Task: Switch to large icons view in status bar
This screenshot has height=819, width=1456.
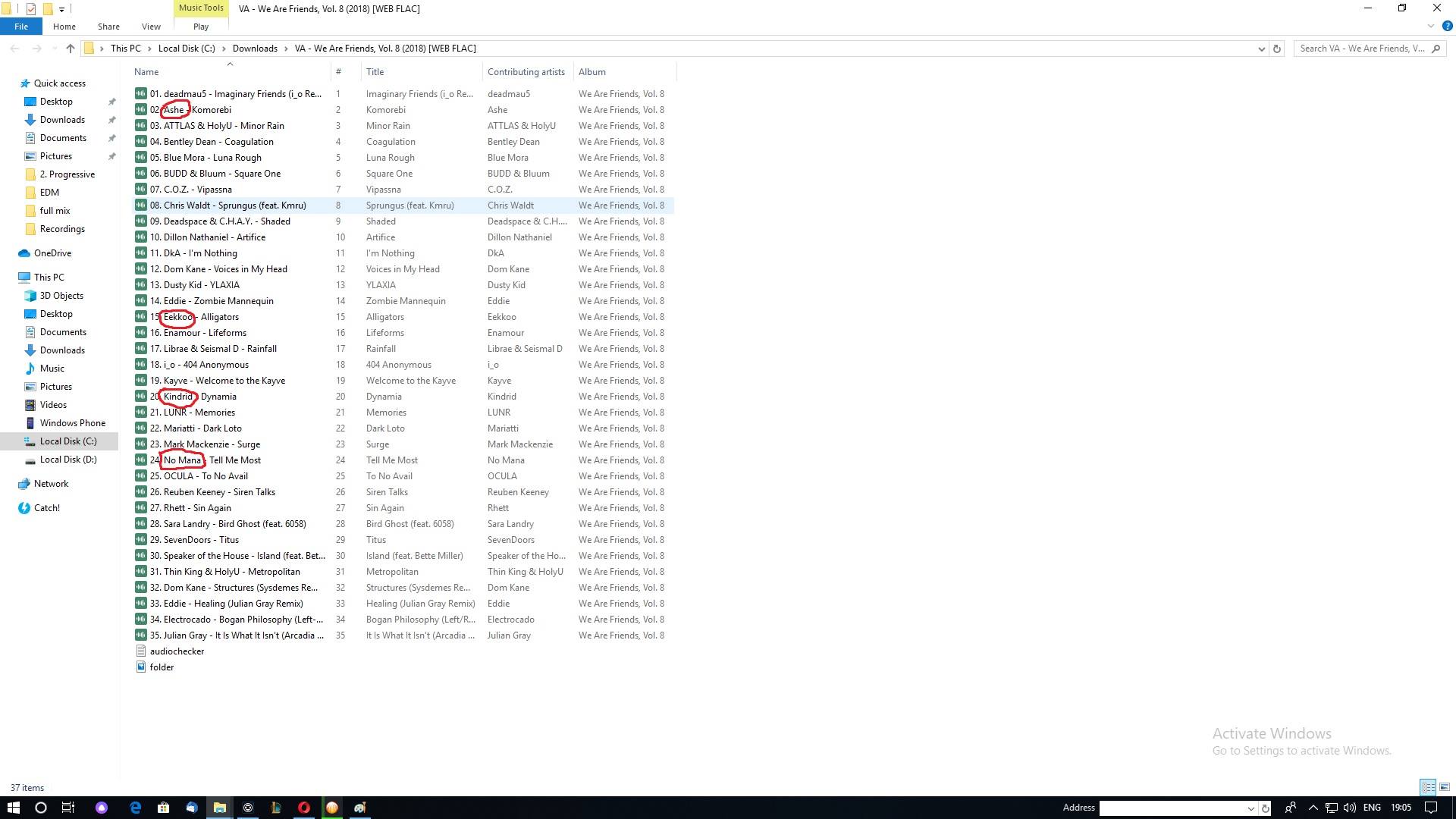Action: (1444, 787)
